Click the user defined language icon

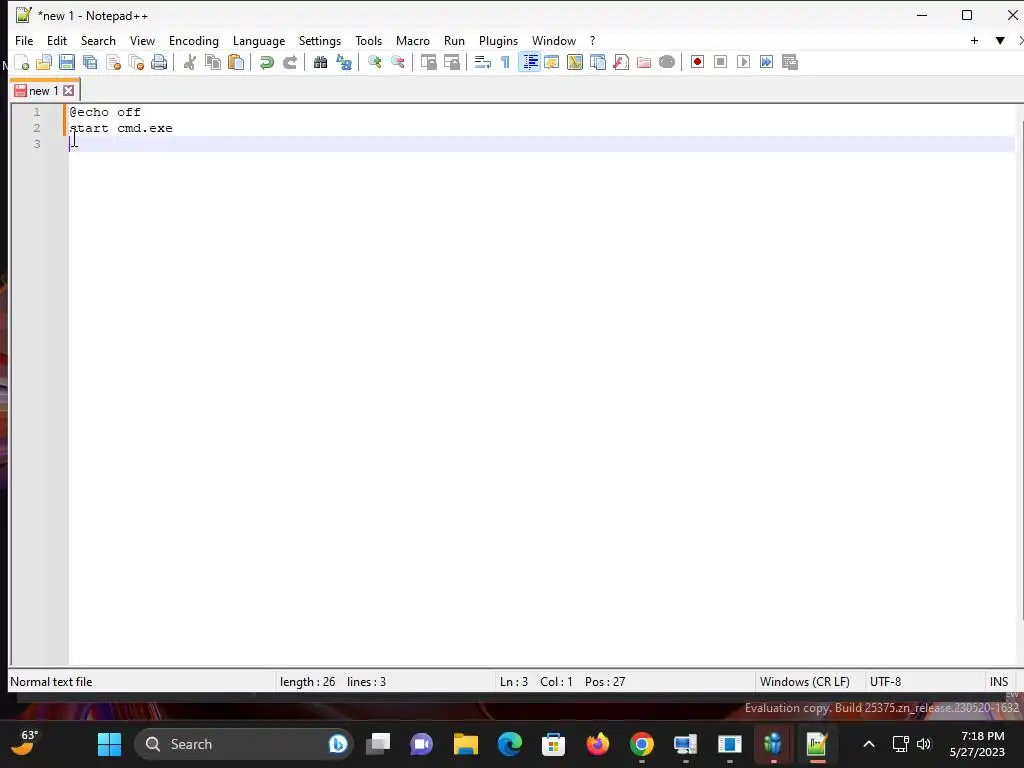point(552,63)
